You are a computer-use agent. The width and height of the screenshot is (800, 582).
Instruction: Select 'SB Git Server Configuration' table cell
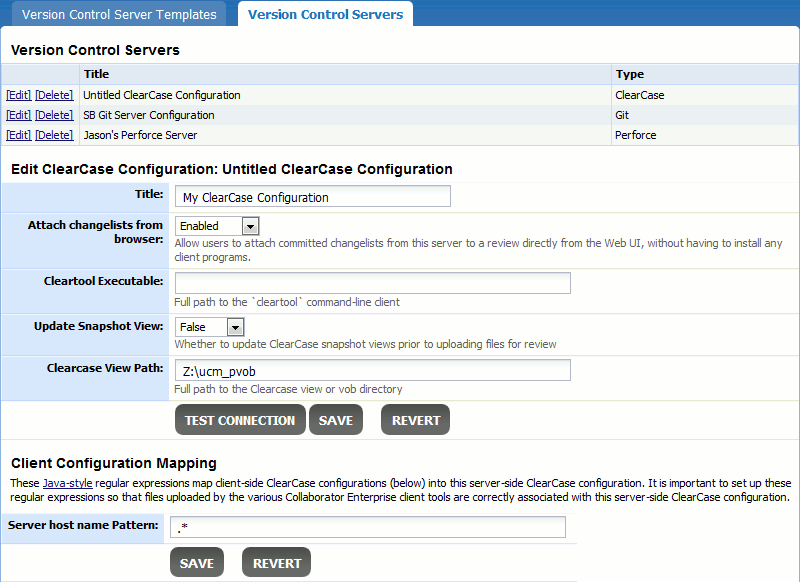click(x=345, y=115)
